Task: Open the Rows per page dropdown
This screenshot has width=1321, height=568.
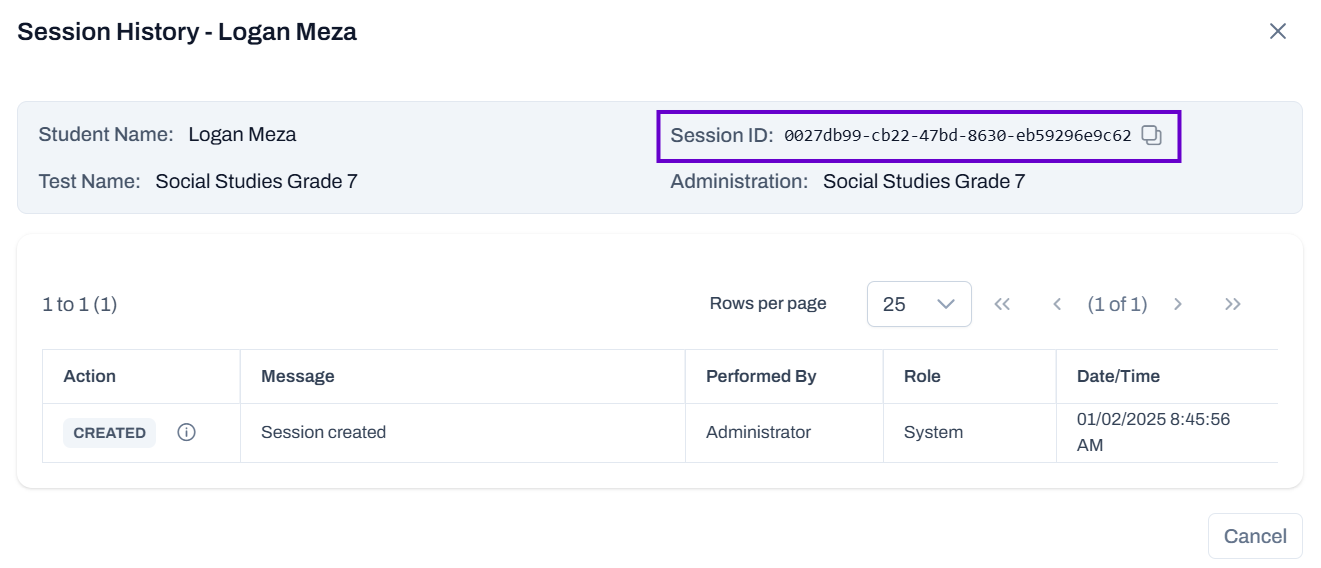Action: point(919,304)
